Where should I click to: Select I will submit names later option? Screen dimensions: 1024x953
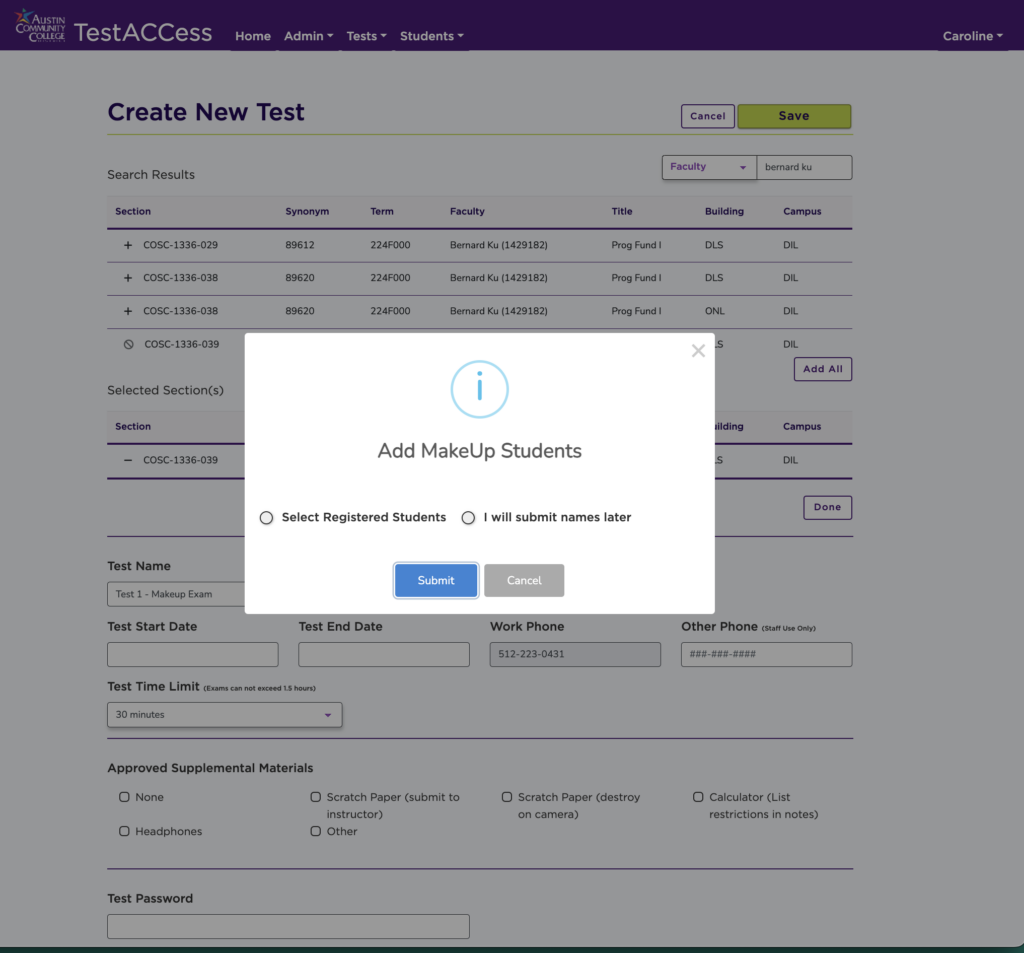(x=468, y=518)
